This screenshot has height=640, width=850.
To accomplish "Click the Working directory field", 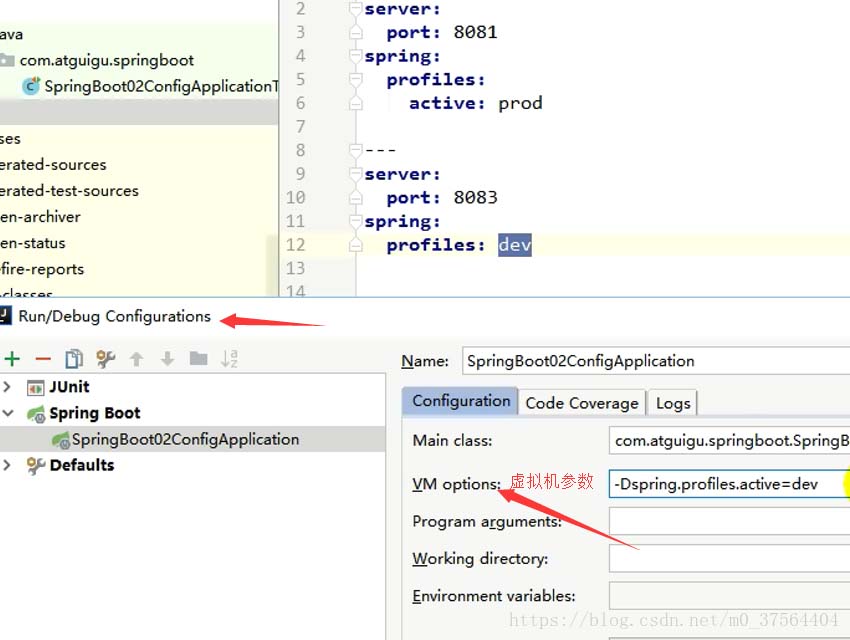I will coord(729,558).
